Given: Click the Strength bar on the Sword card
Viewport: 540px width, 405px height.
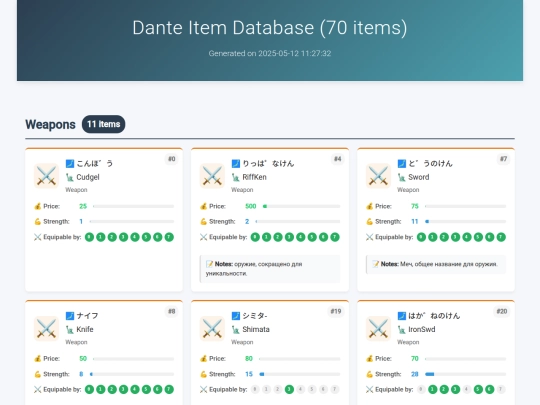Looking at the screenshot, I should (x=465, y=221).
